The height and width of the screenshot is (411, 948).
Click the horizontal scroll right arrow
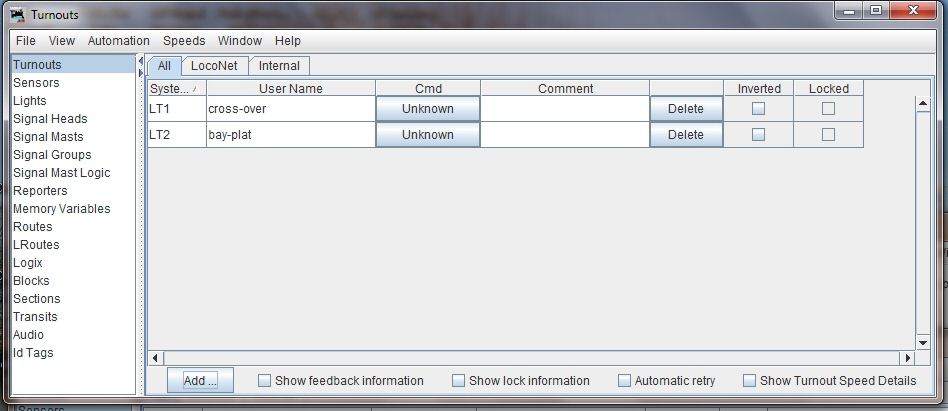(x=907, y=358)
